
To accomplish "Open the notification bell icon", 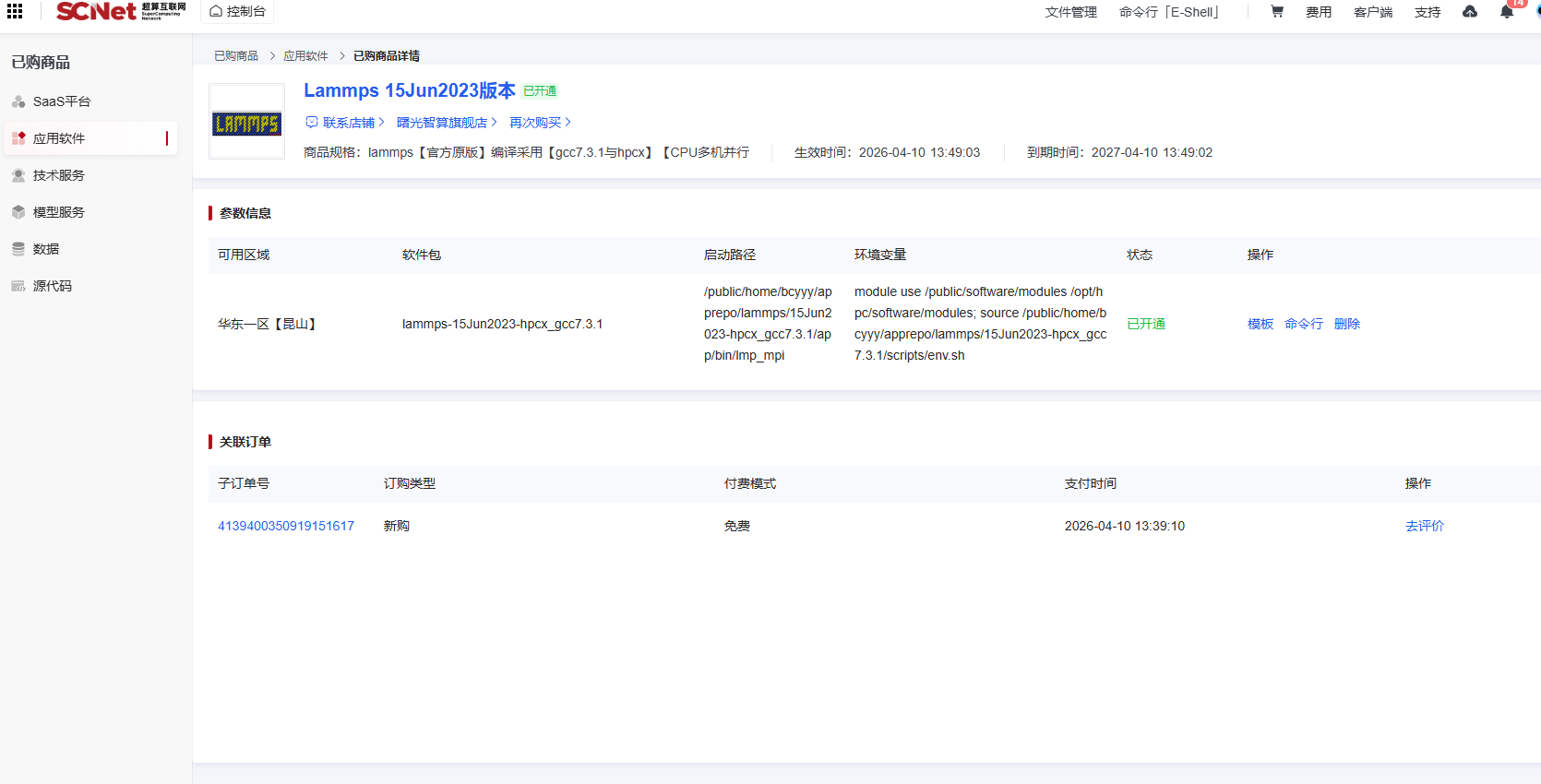I will click(1507, 12).
